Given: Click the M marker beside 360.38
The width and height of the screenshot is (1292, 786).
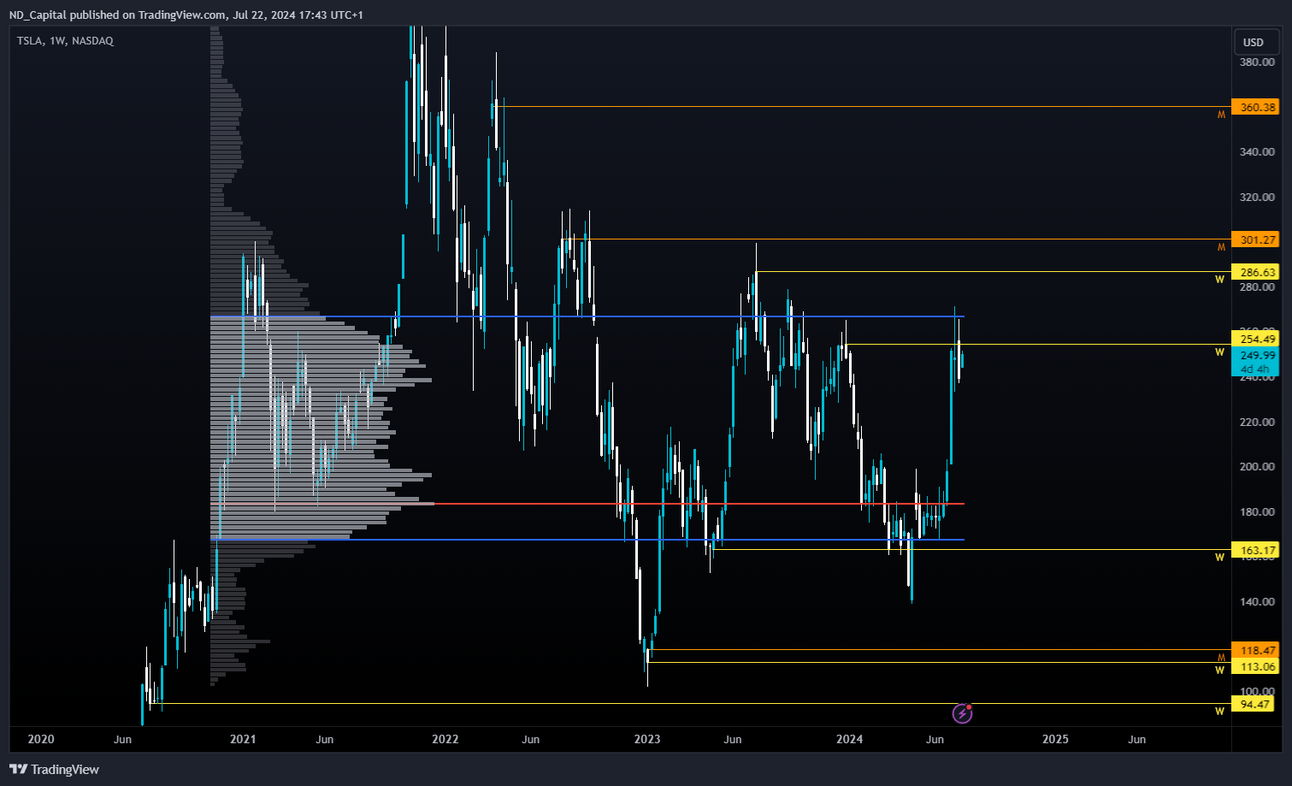Looking at the screenshot, I should click(x=1220, y=115).
